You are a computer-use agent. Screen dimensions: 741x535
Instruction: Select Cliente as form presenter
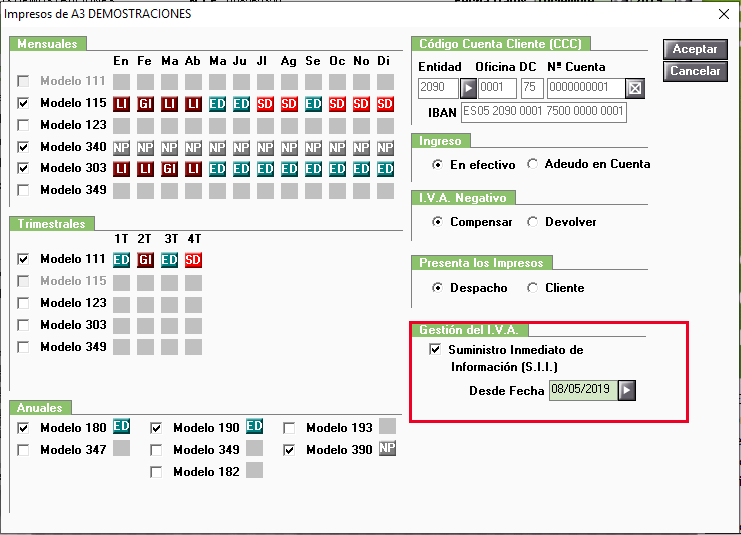[533, 288]
